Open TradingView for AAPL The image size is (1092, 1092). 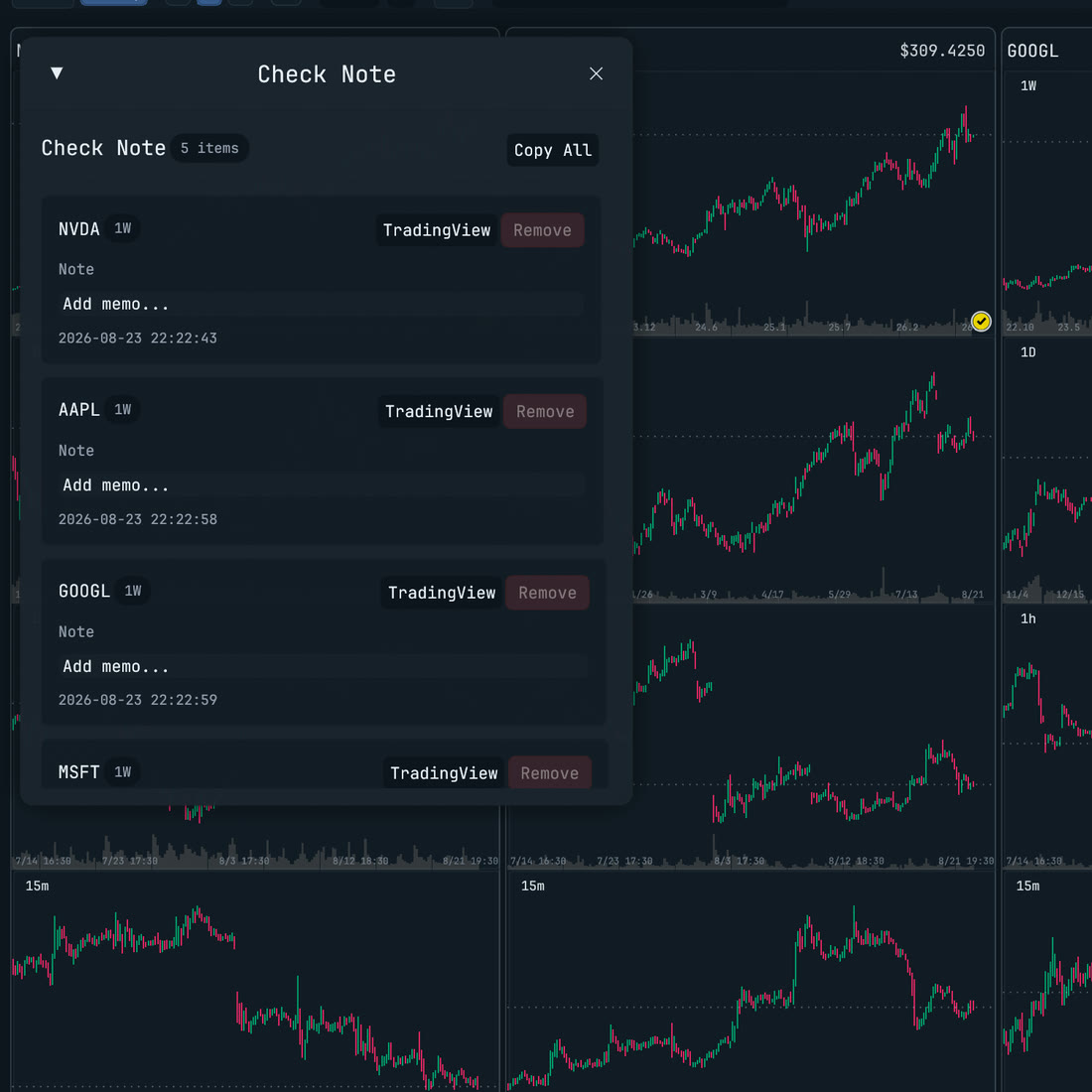click(x=439, y=412)
